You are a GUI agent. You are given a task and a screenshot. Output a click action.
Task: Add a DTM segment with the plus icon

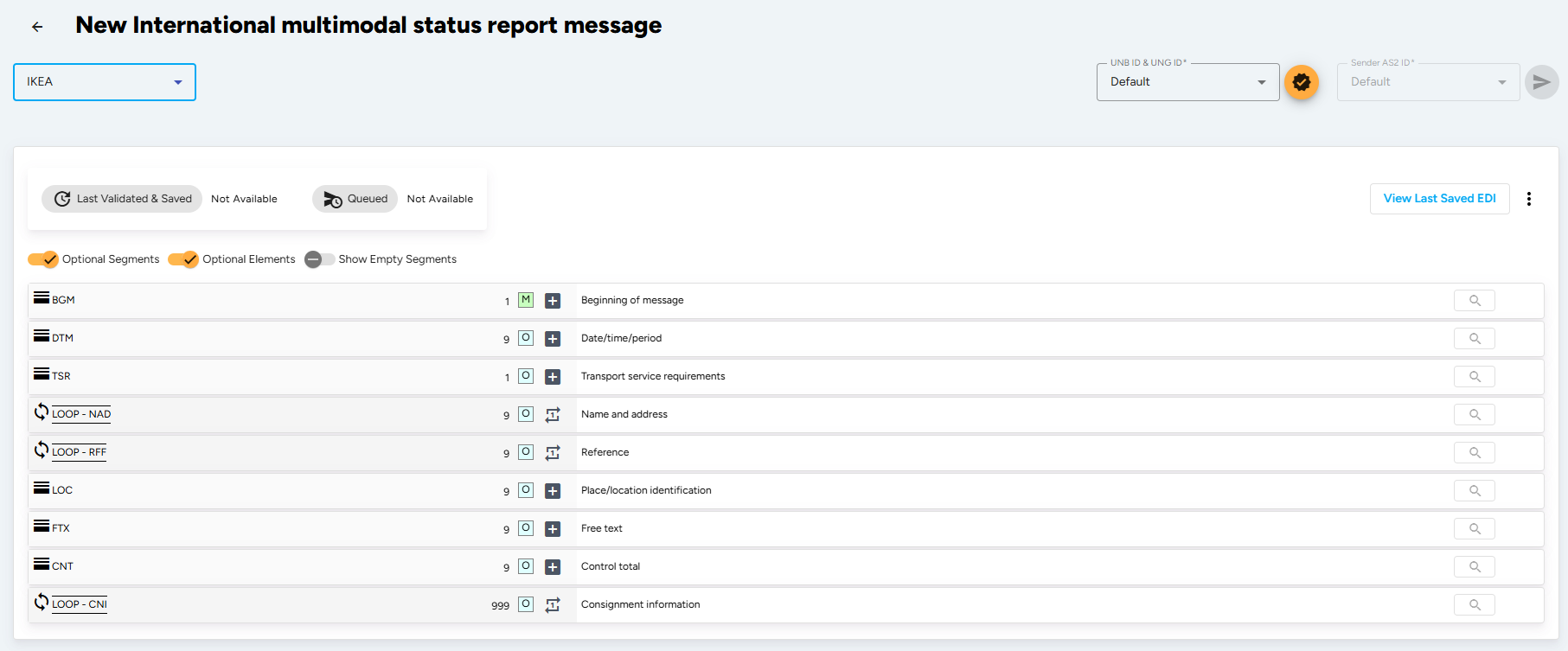pos(553,339)
